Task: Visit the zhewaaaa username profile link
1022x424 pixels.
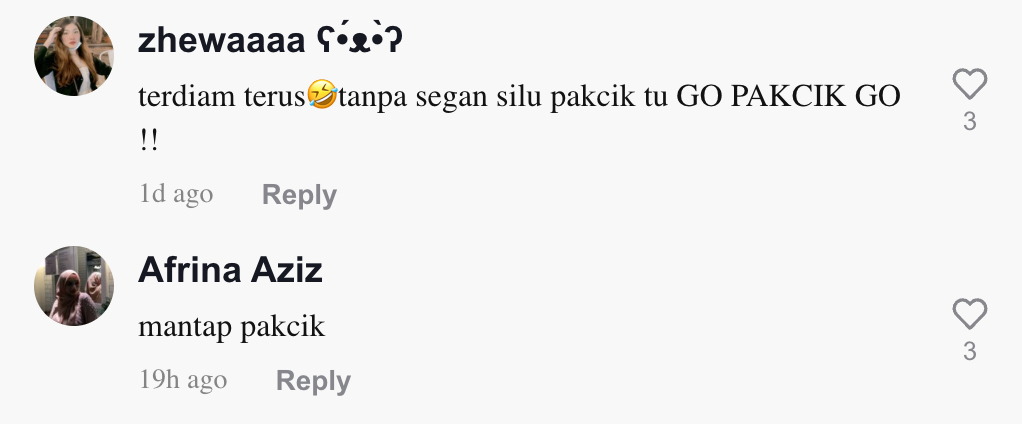Action: click(x=220, y=41)
